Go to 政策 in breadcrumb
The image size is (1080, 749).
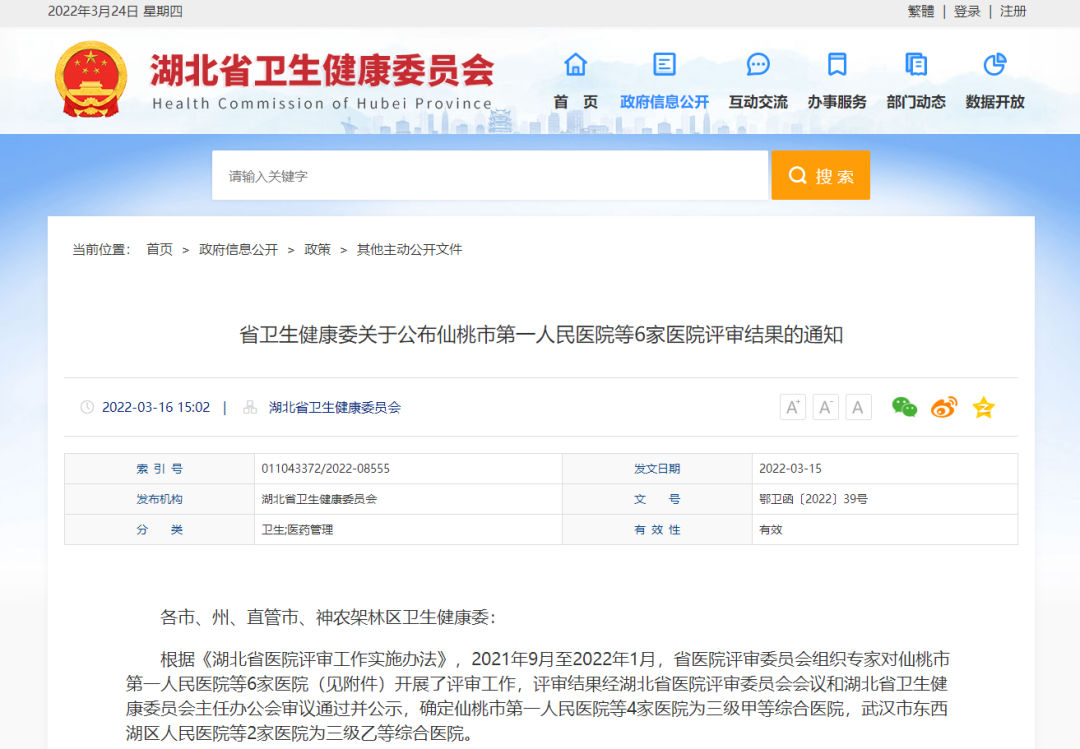click(x=317, y=249)
